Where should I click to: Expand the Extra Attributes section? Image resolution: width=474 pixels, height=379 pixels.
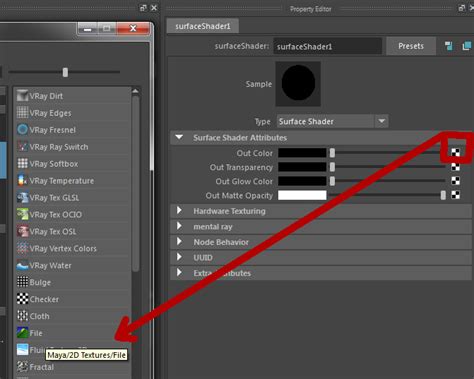pyautogui.click(x=179, y=272)
